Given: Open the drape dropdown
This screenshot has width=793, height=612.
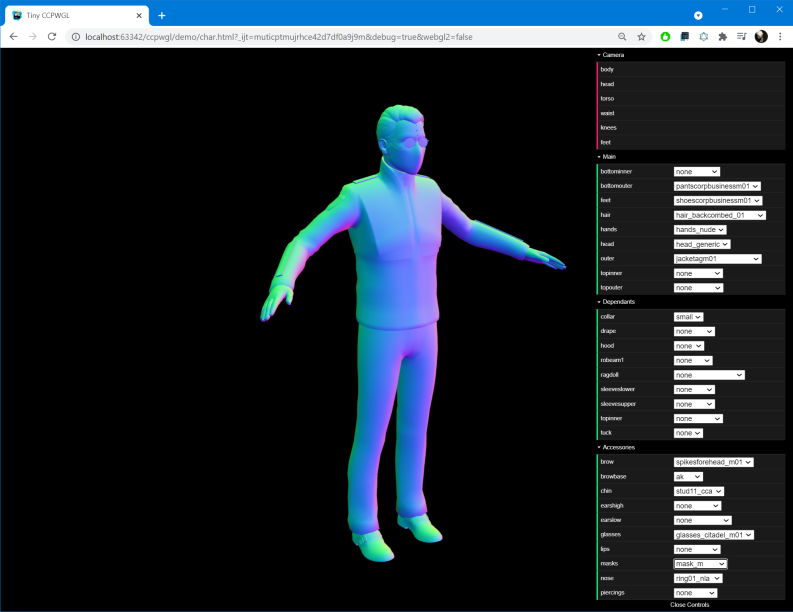Looking at the screenshot, I should [x=694, y=332].
